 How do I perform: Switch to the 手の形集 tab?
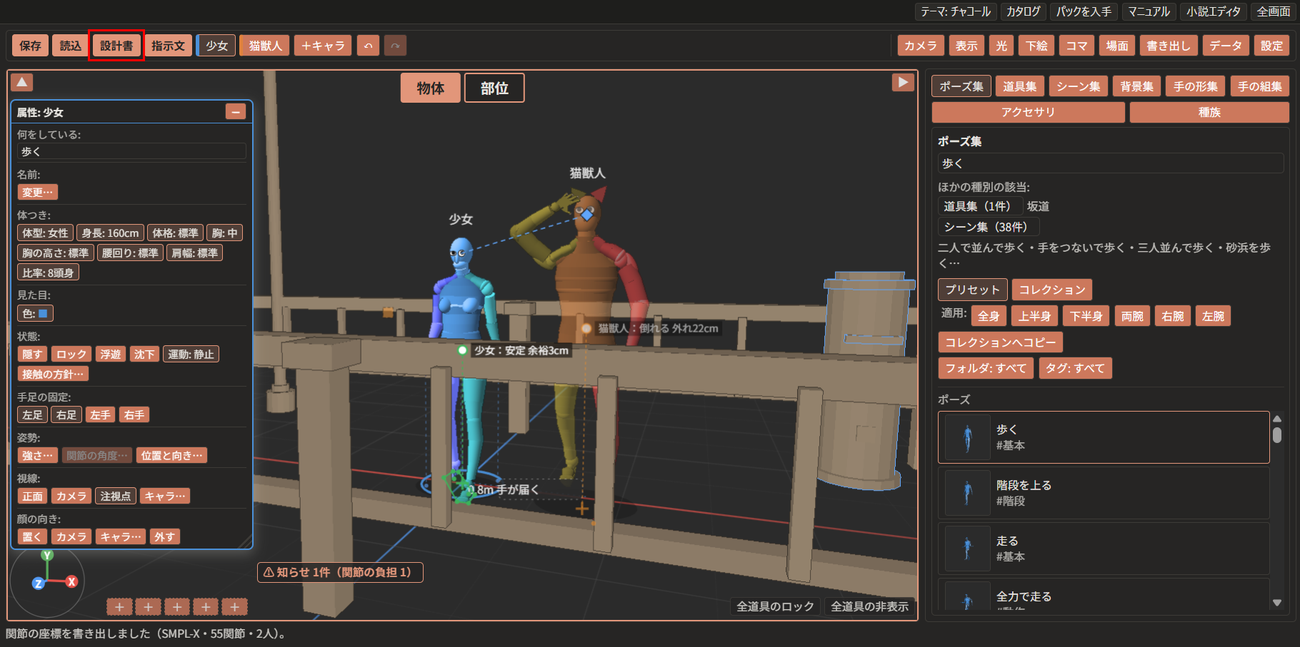[1195, 86]
